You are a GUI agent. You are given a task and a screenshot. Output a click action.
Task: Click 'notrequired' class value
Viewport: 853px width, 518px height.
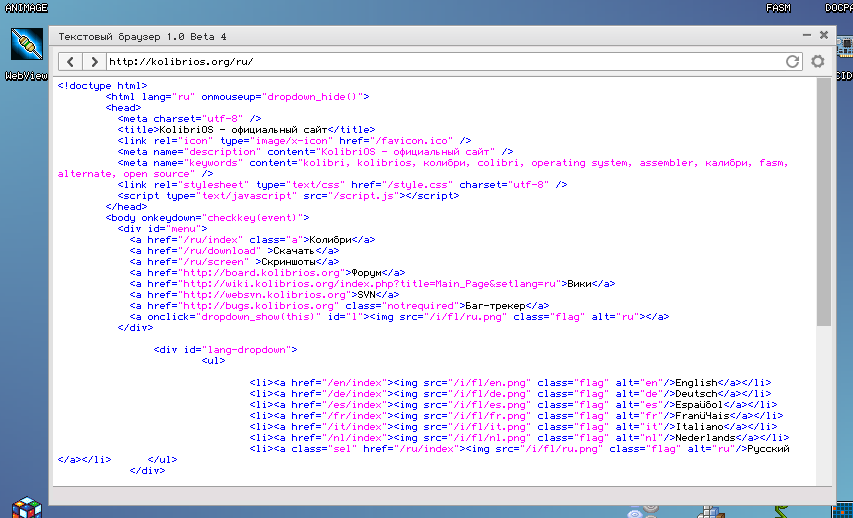click(420, 306)
